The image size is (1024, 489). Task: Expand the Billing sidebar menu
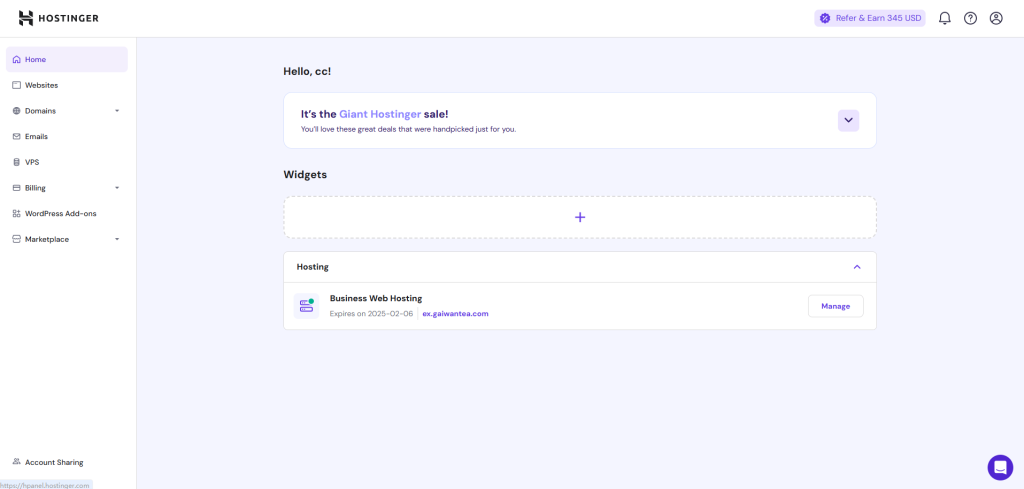tap(117, 188)
